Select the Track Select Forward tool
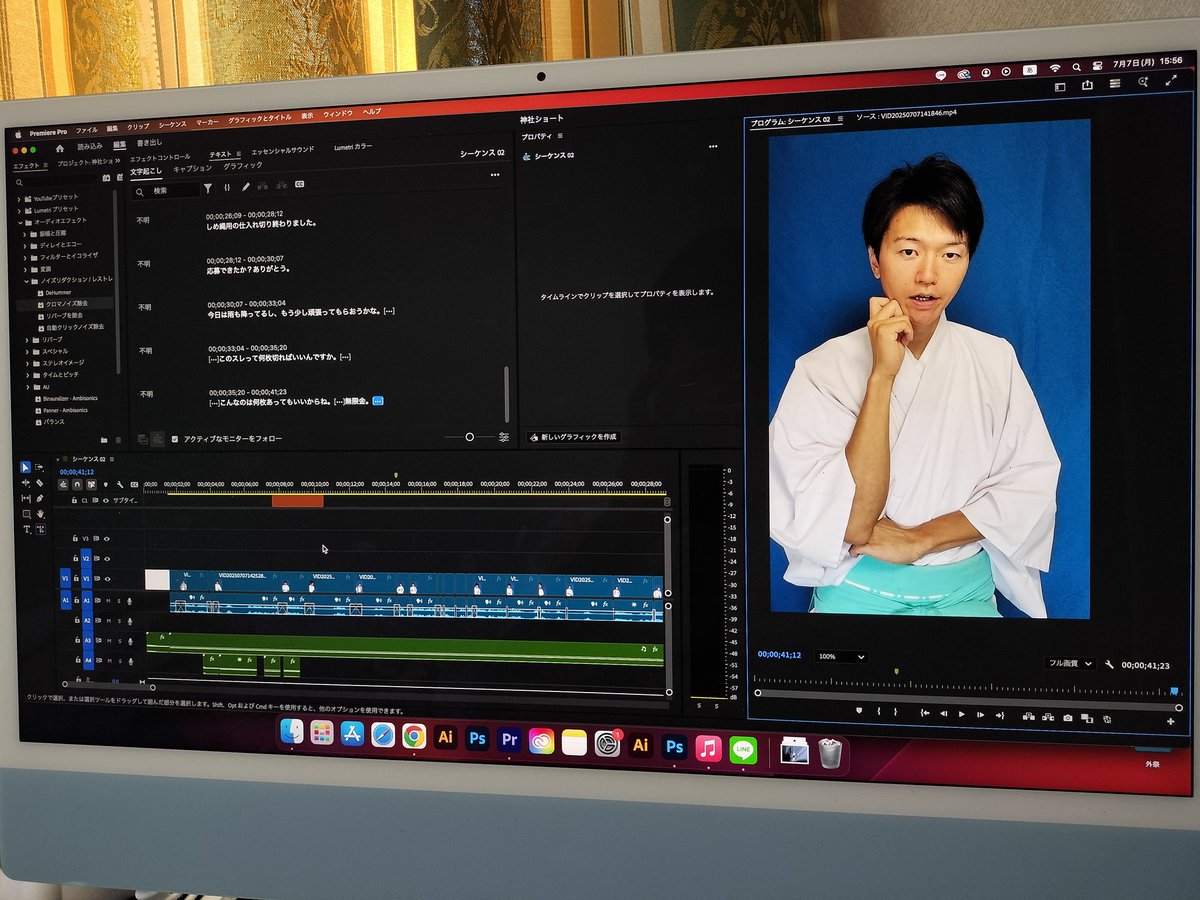Viewport: 1200px width, 900px height. [x=40, y=467]
